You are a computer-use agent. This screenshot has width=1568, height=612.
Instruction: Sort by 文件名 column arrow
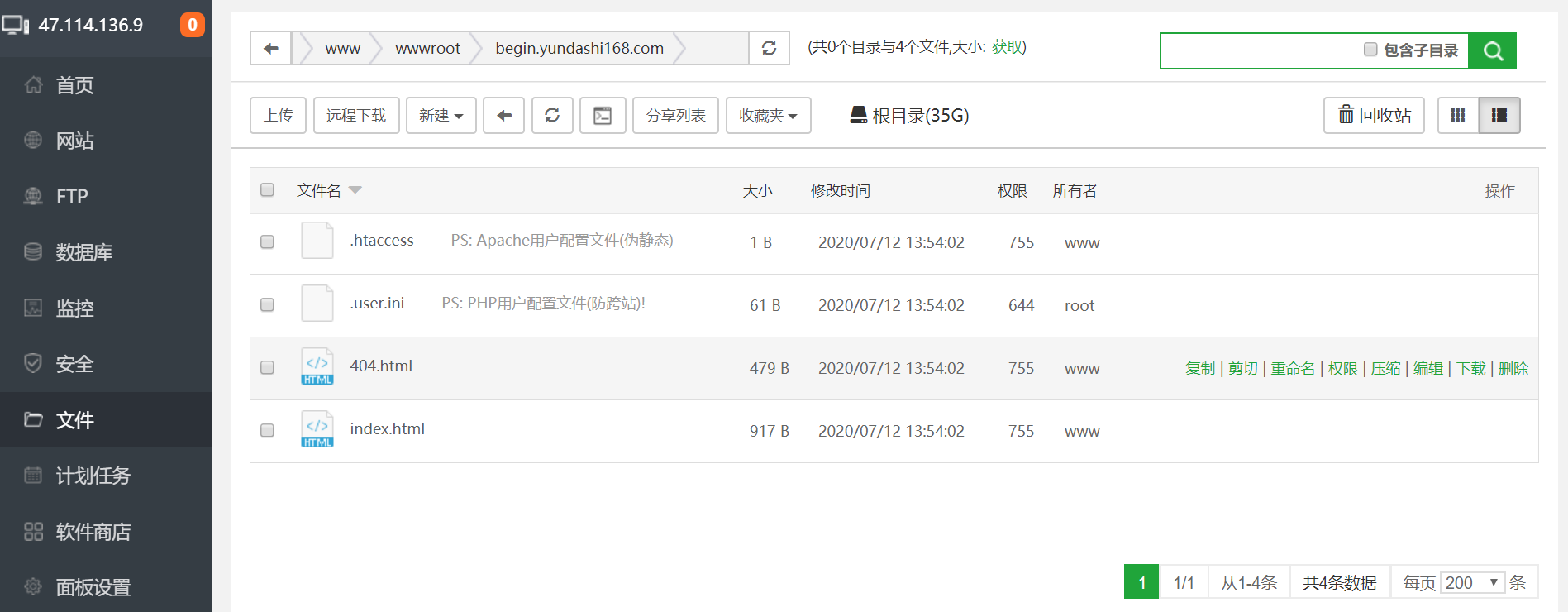tap(355, 190)
